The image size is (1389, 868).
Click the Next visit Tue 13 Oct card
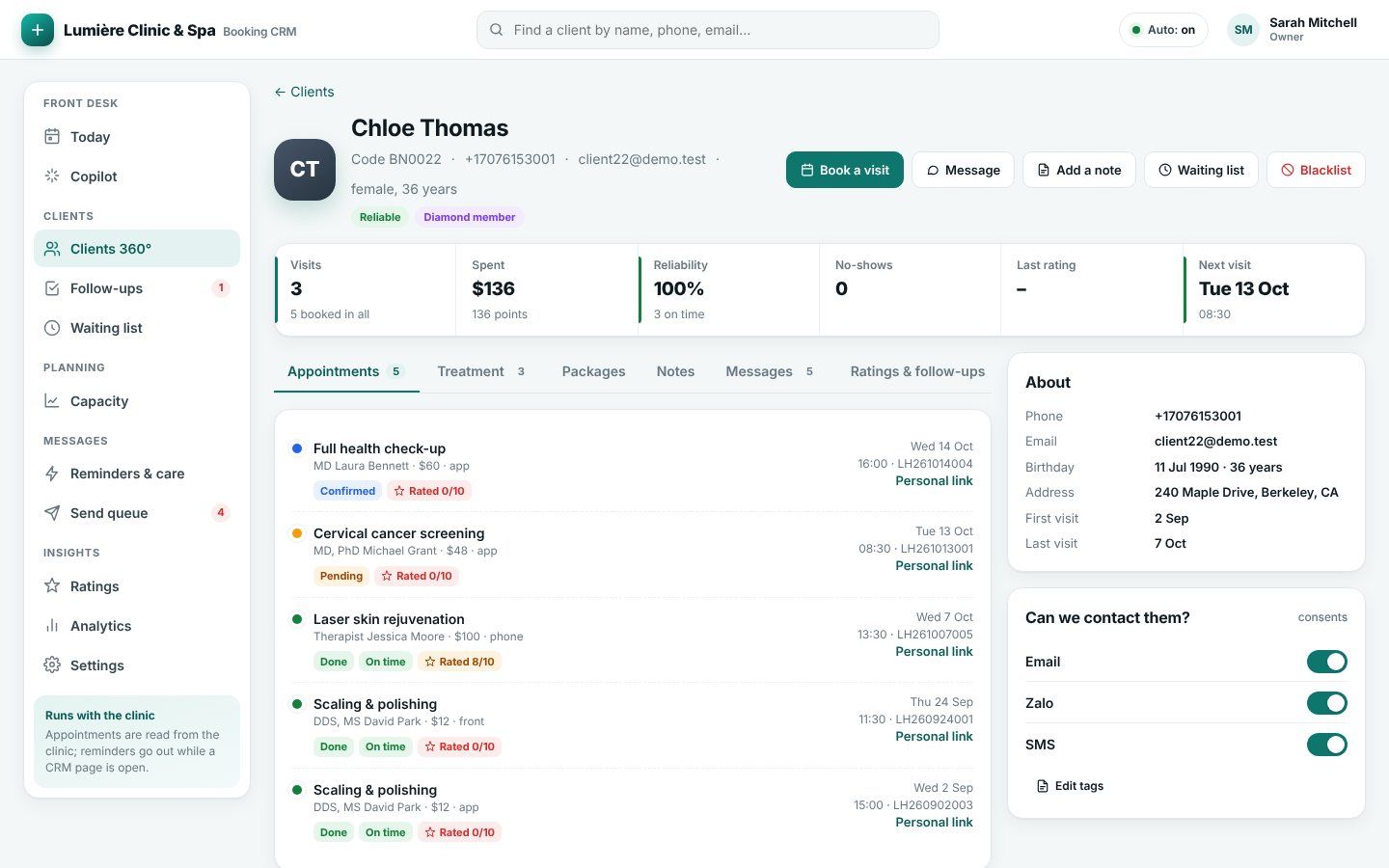pyautogui.click(x=1274, y=289)
